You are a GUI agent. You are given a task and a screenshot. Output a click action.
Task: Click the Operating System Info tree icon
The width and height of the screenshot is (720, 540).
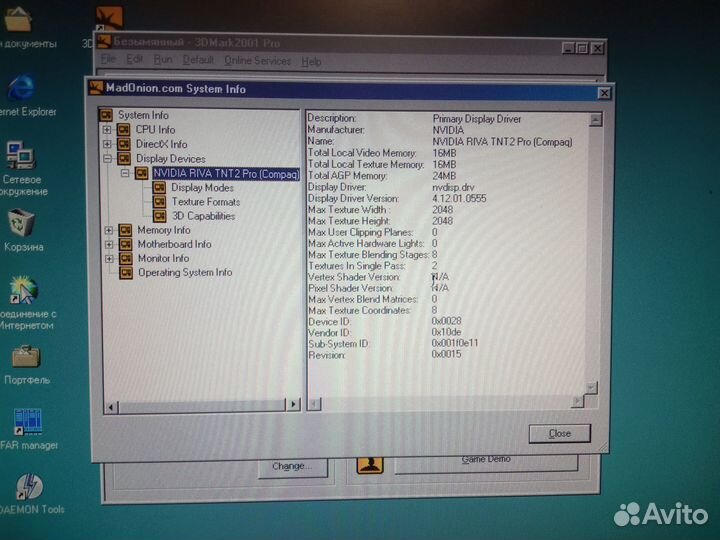click(126, 273)
